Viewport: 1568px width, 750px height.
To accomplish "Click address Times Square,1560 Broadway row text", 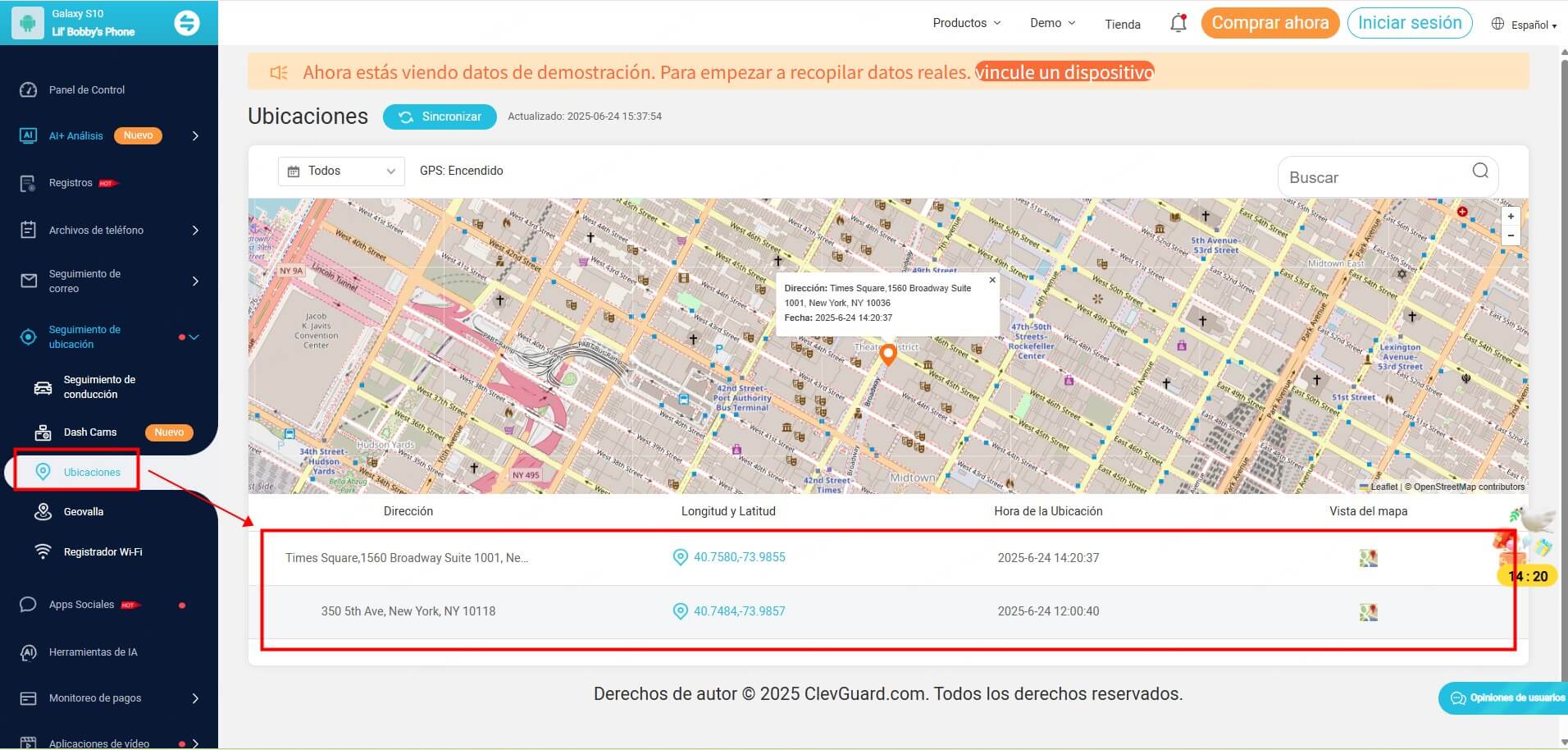I will (408, 558).
